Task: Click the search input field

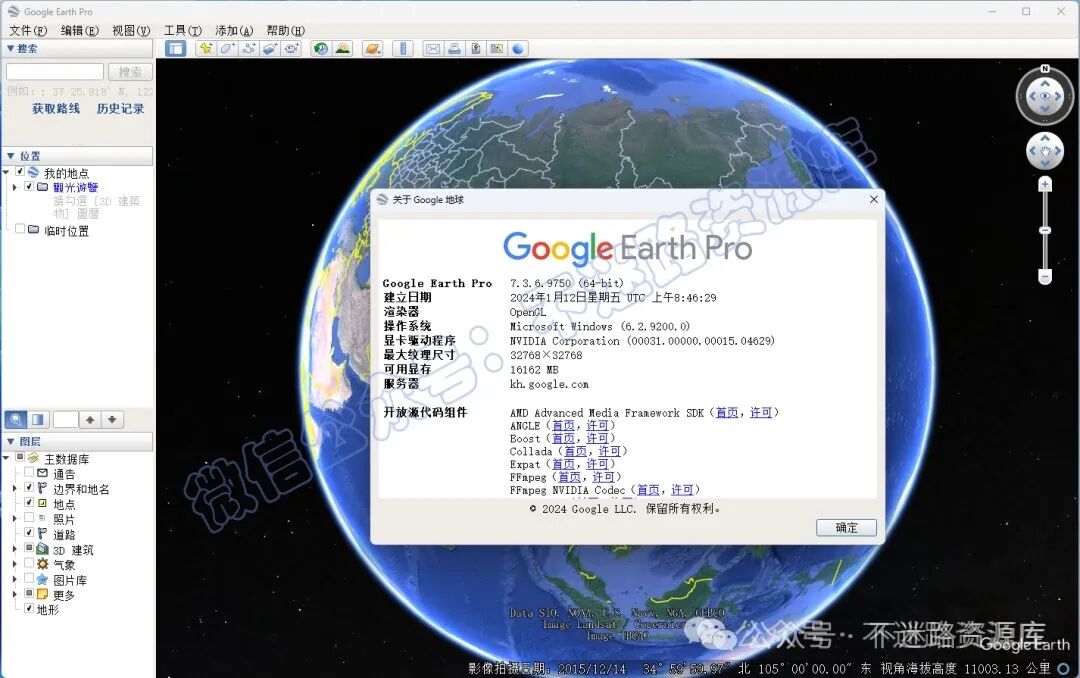Action: 55,72
